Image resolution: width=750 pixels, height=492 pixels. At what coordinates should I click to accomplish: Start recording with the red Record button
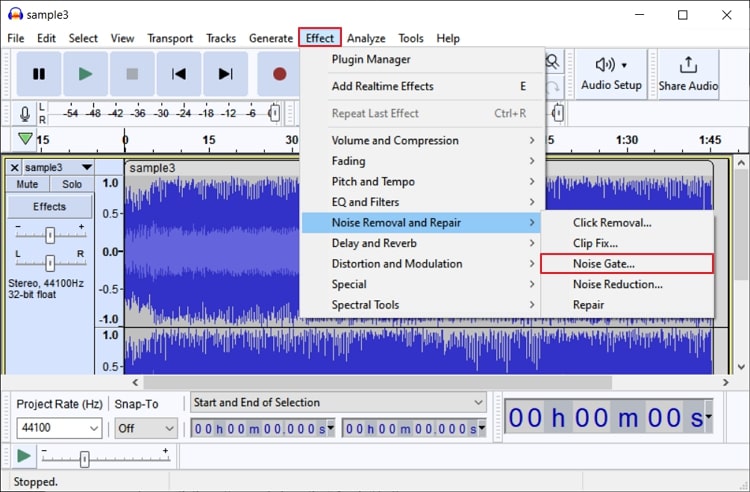coord(279,74)
